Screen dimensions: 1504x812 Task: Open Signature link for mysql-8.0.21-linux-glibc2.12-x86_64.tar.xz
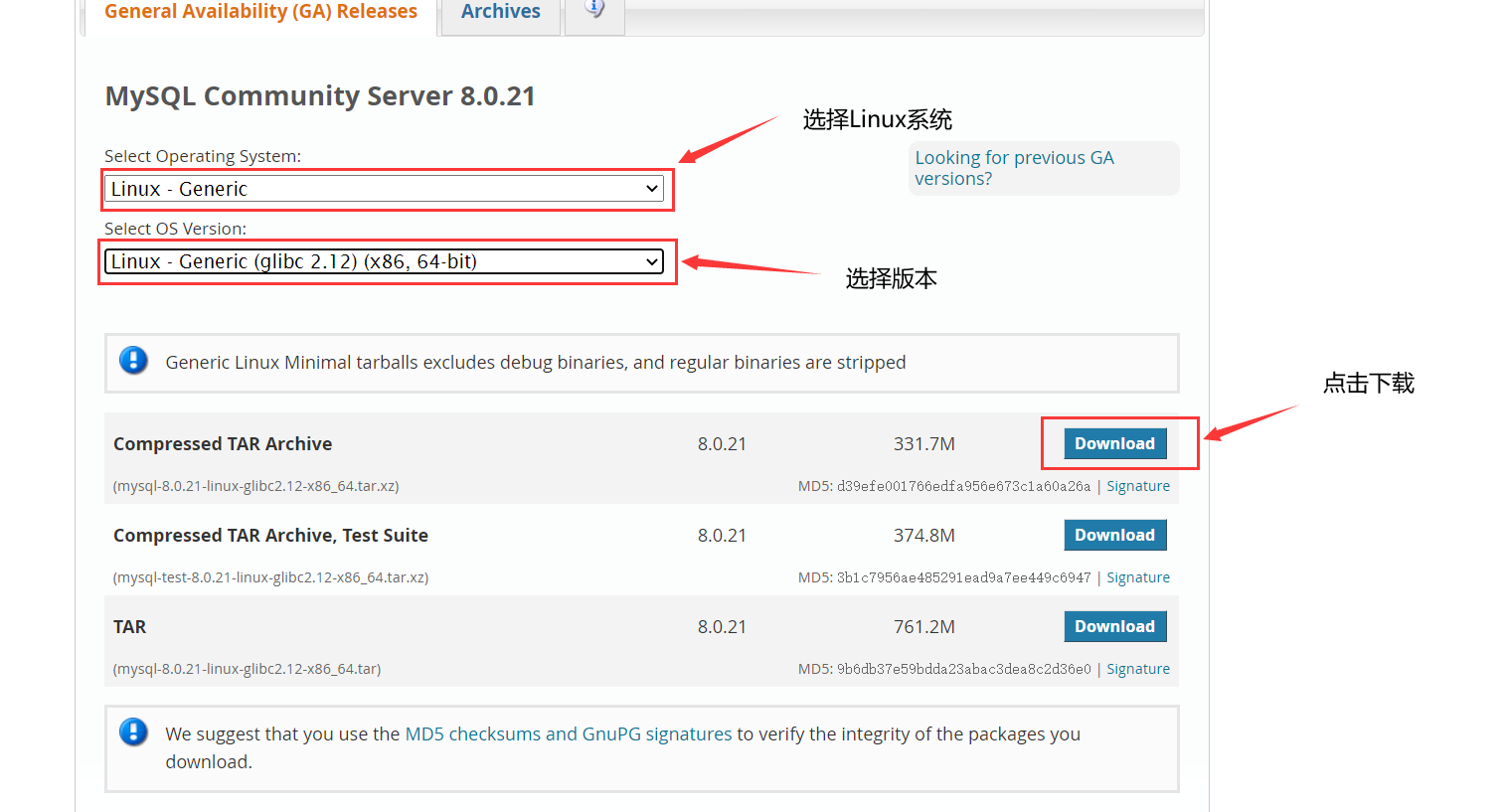(1138, 486)
